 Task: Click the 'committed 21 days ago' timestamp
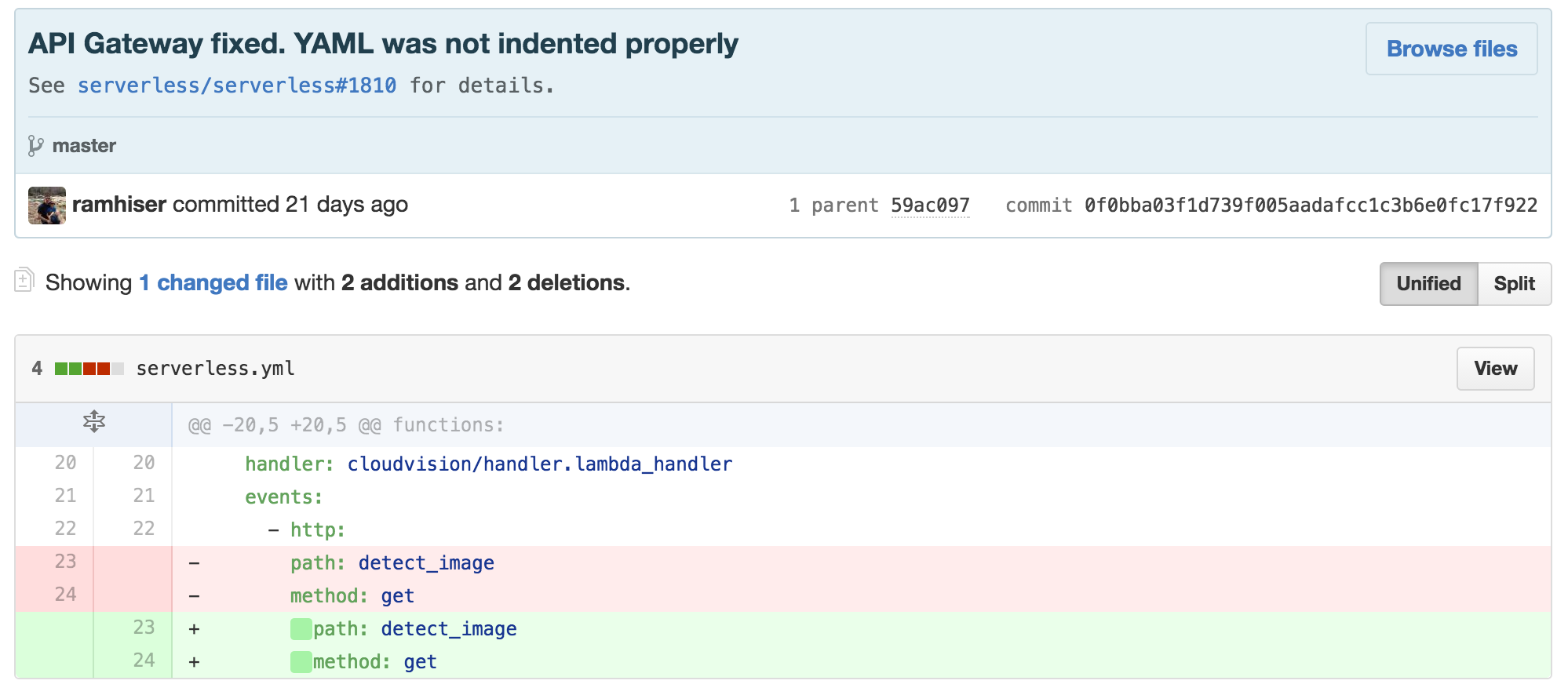[x=290, y=205]
